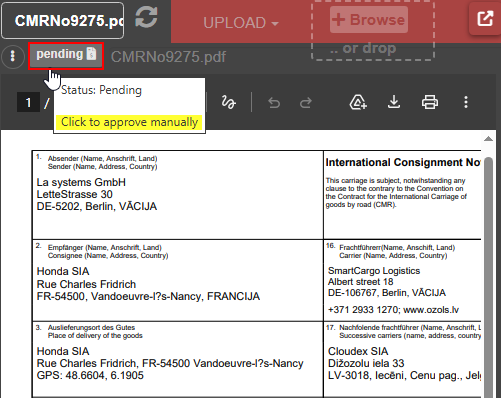Image resolution: width=501 pixels, height=398 pixels.
Task: Click the redo arrow in PDF toolbar
Action: click(305, 103)
